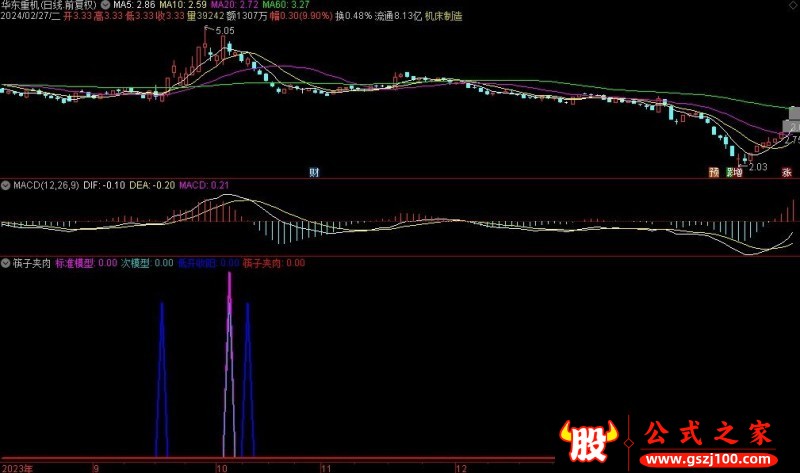Select the 标准模型 indicator line label

(74, 263)
